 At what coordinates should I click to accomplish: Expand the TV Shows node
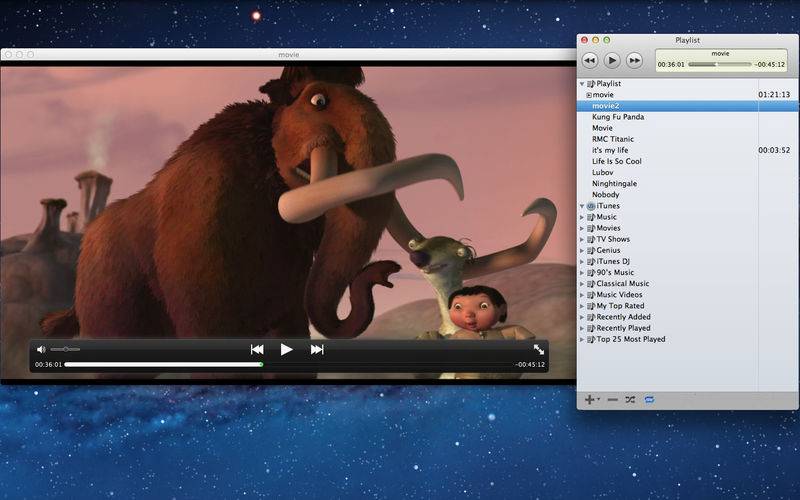(582, 239)
